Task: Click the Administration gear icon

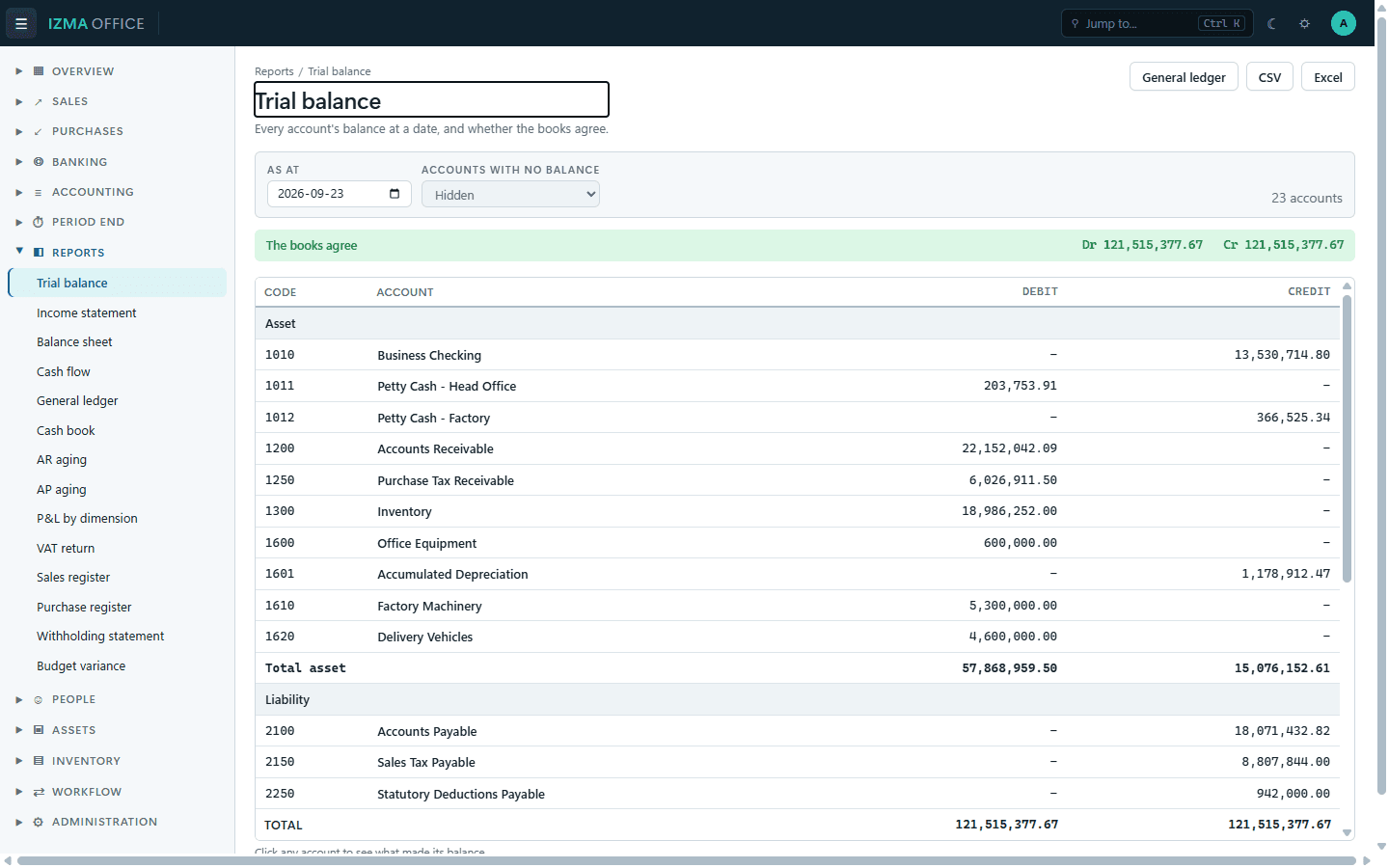Action: click(x=39, y=822)
